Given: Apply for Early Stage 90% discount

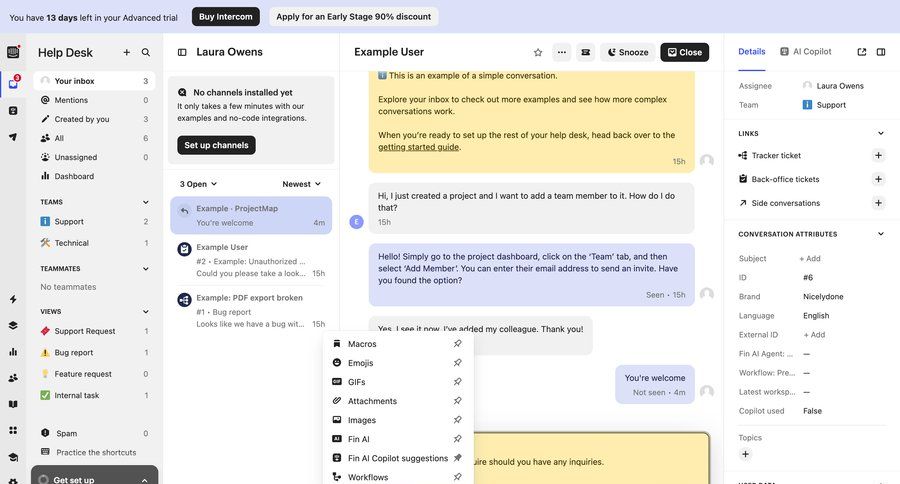Looking at the screenshot, I should pyautogui.click(x=354, y=17).
